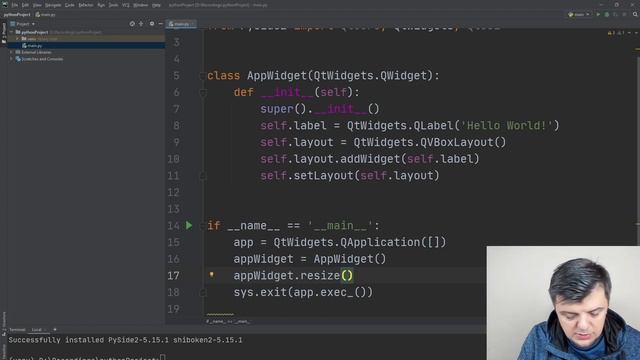Select External Libraries in the tree

36,52
